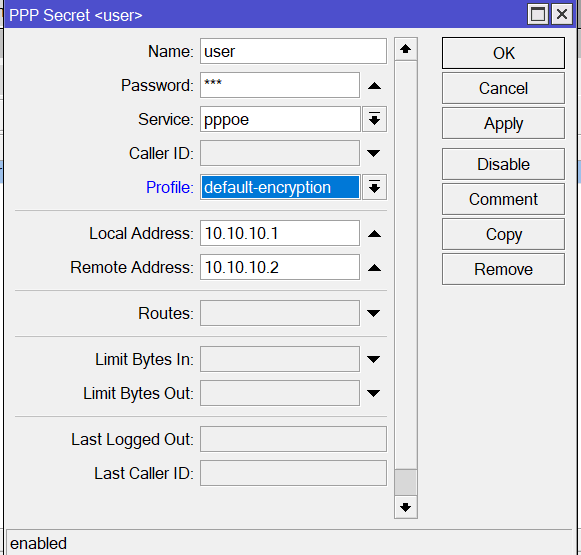Expand the Caller ID field arrow
Screen dimensions: 581x555
coord(374,153)
